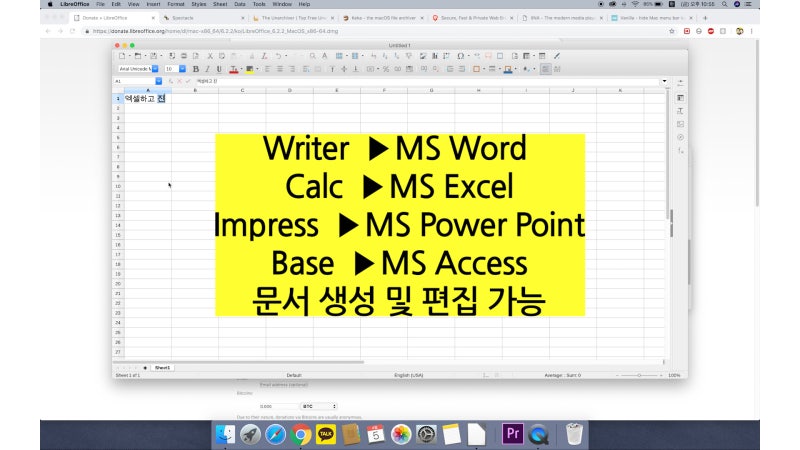Open the BTC currency dropdown in browser page
Viewport: 800px width, 450px height.
pyautogui.click(x=319, y=407)
